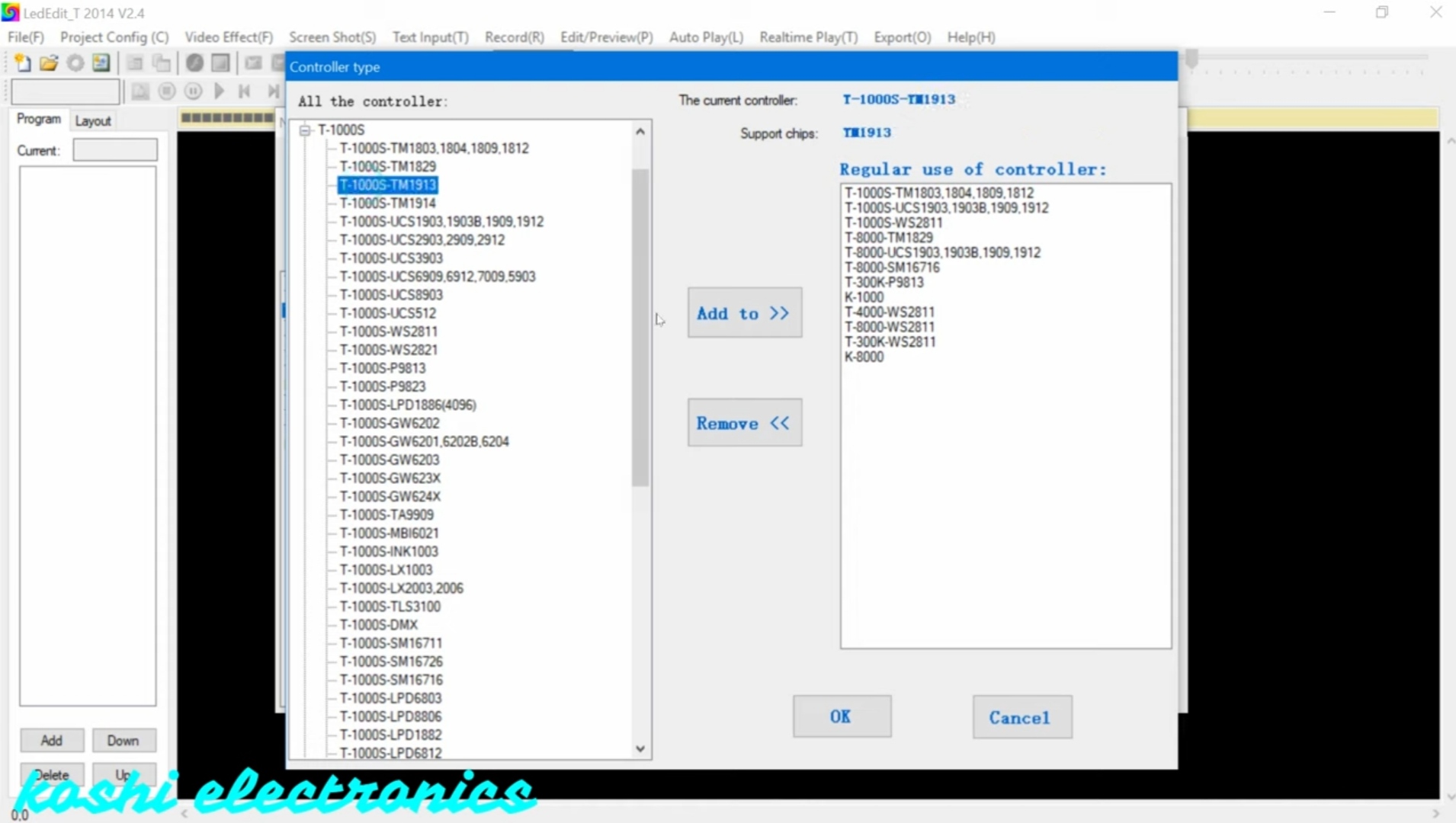The width and height of the screenshot is (1456, 823).
Task: Click the Stop playback control
Action: click(167, 91)
